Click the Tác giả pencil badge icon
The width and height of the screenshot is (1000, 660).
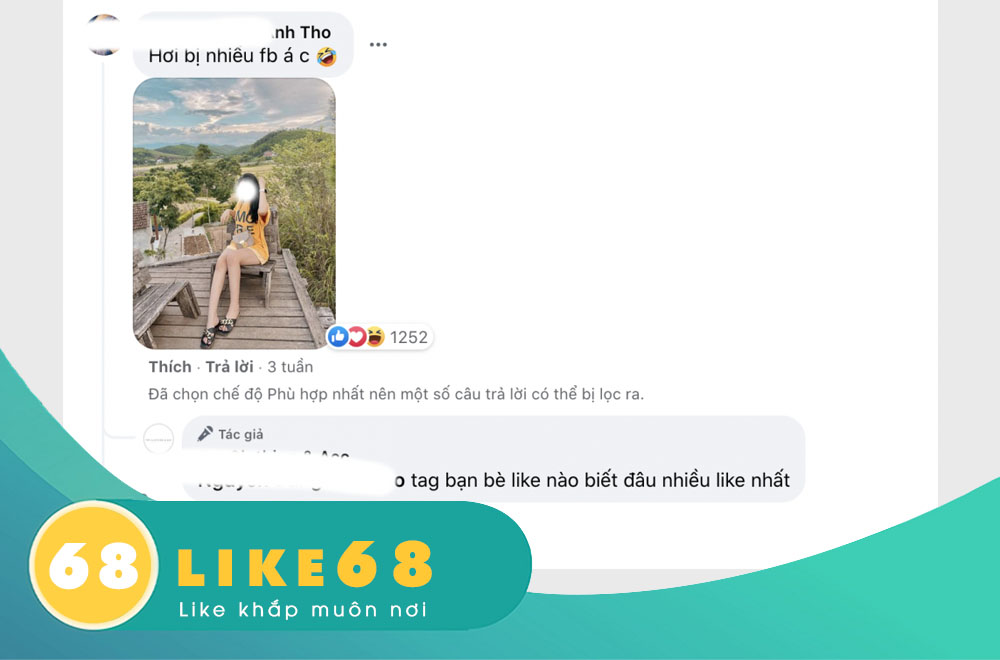pos(205,434)
